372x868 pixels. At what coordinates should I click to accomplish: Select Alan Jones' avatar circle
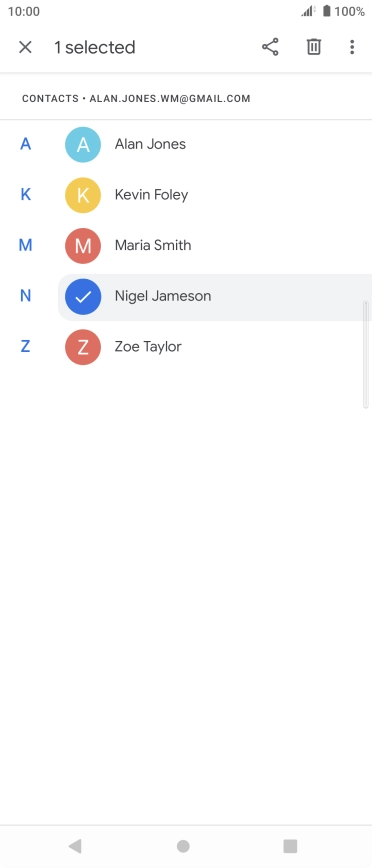tap(83, 144)
